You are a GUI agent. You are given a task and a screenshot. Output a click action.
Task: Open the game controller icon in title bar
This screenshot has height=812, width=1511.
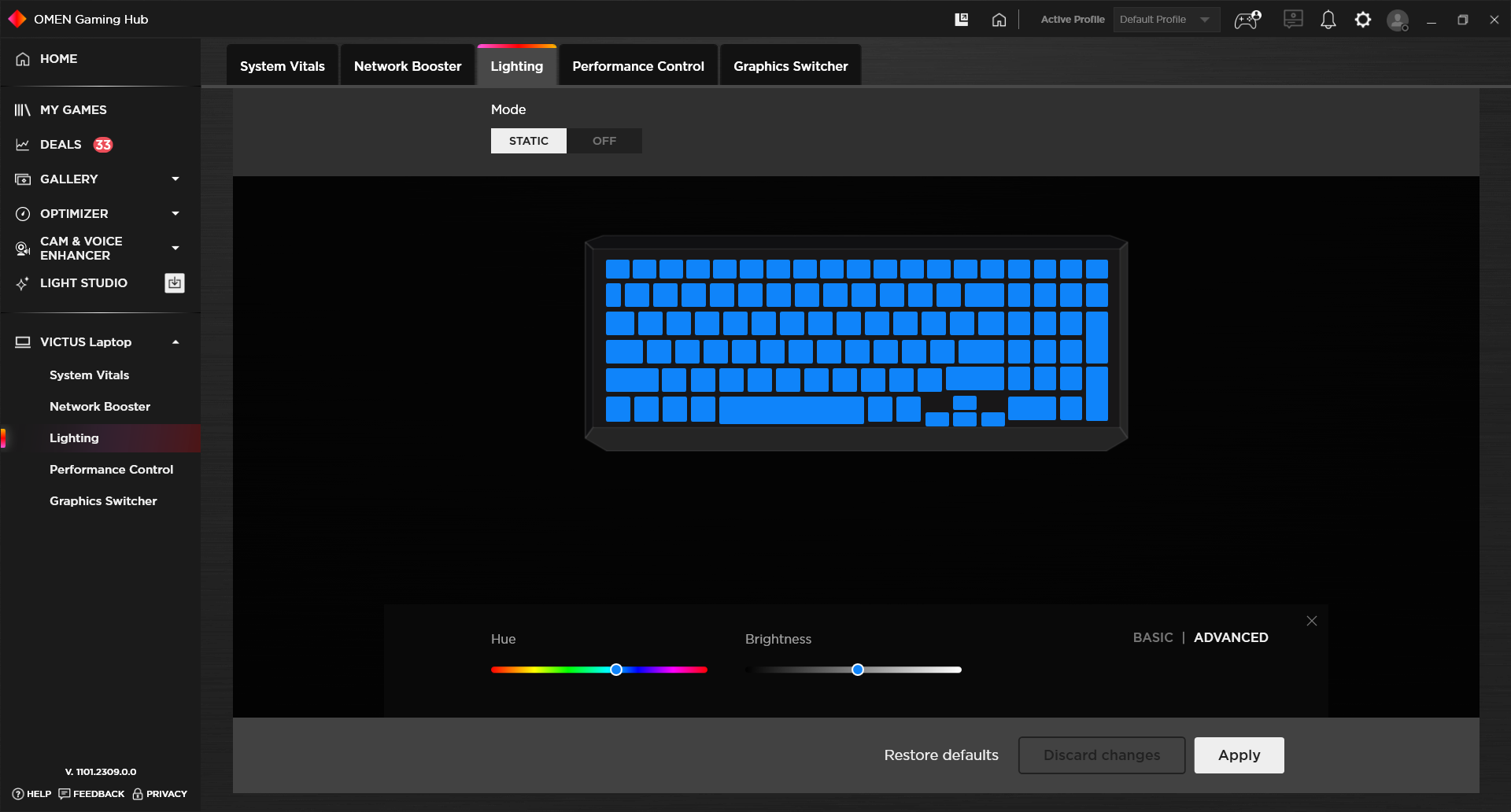[1247, 20]
